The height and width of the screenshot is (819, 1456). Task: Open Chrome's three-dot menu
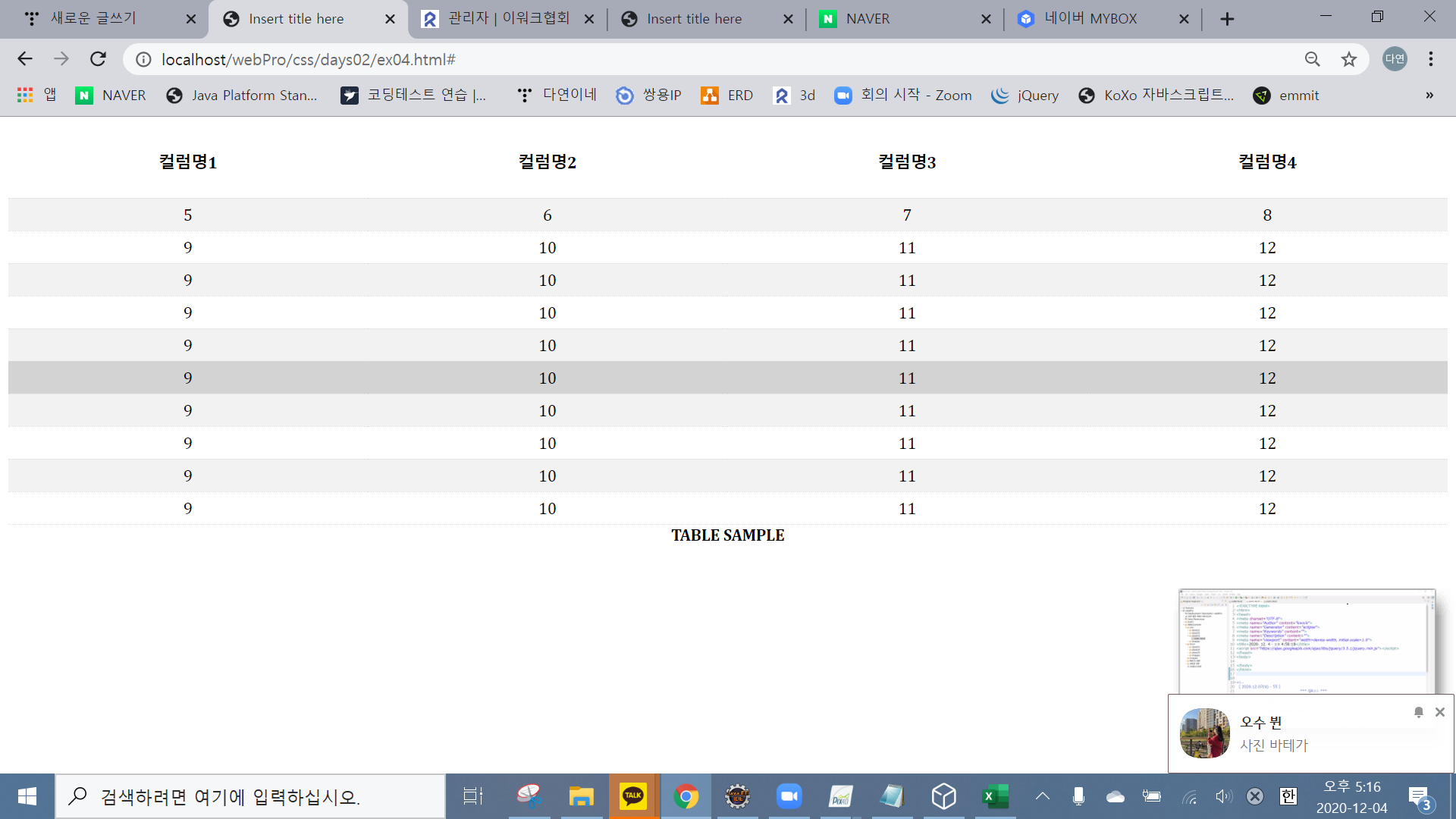1430,59
